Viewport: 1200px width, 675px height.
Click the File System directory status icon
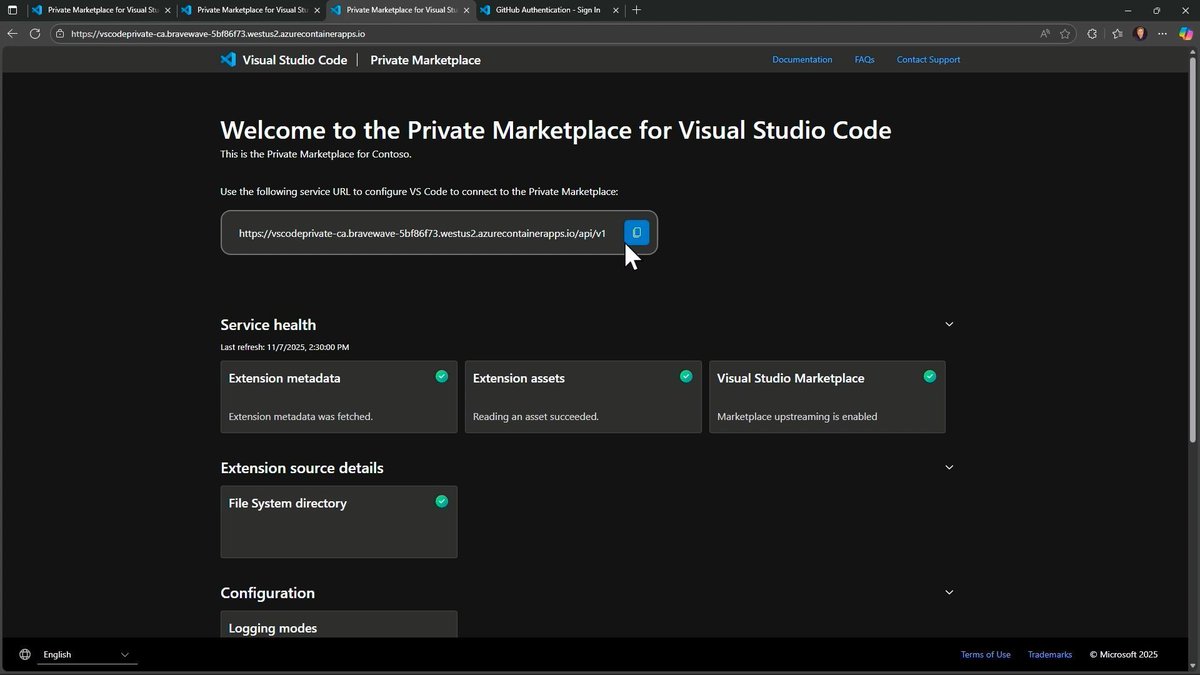tap(441, 501)
